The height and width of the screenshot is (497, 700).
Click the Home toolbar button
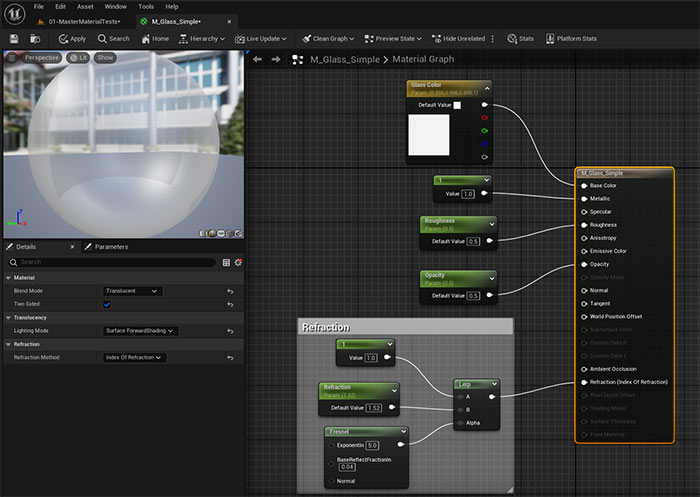tap(155, 39)
